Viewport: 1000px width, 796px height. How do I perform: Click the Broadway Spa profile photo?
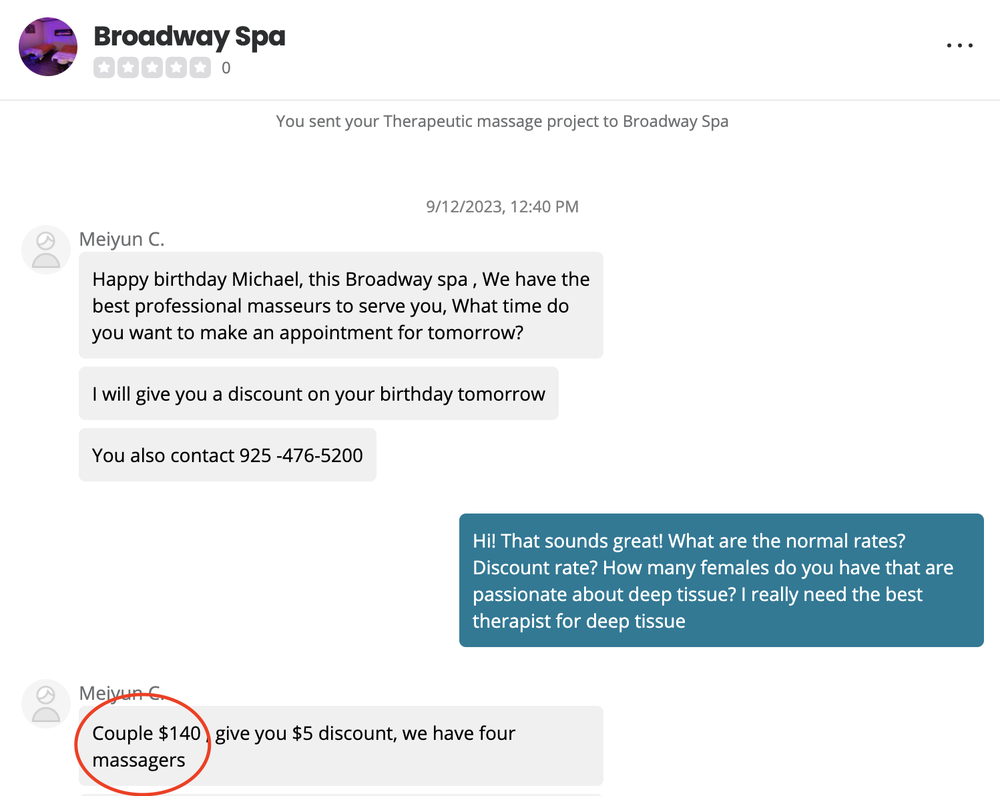[48, 47]
